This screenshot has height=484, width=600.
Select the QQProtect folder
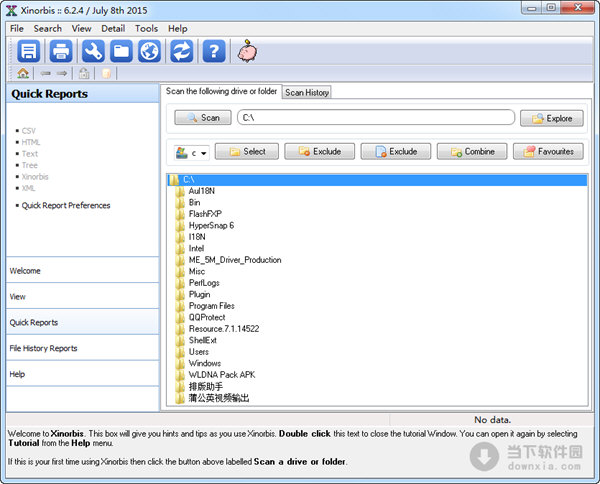pyautogui.click(x=207, y=317)
